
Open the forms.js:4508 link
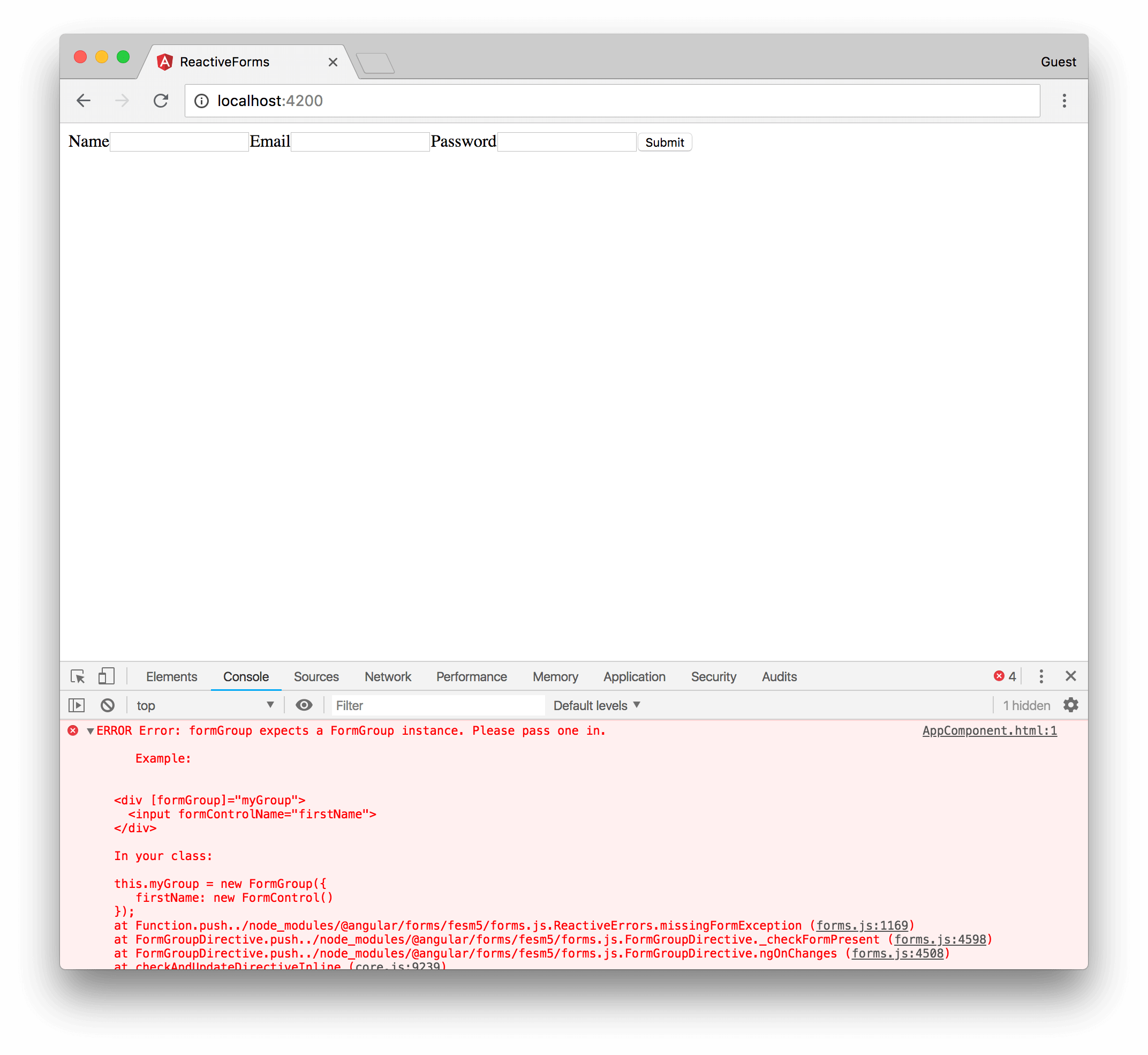(x=897, y=953)
